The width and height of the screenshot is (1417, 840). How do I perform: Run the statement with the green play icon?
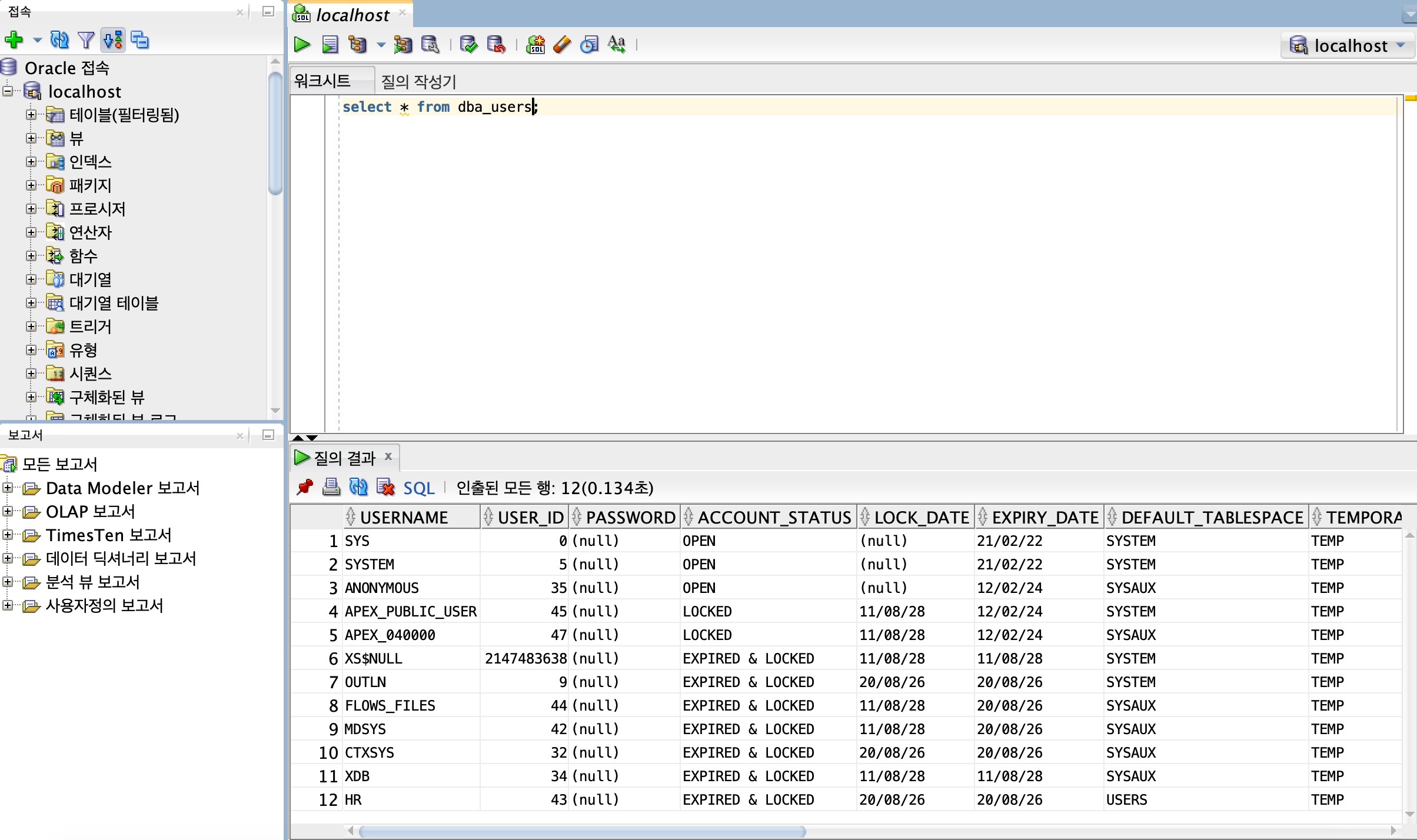[x=302, y=45]
